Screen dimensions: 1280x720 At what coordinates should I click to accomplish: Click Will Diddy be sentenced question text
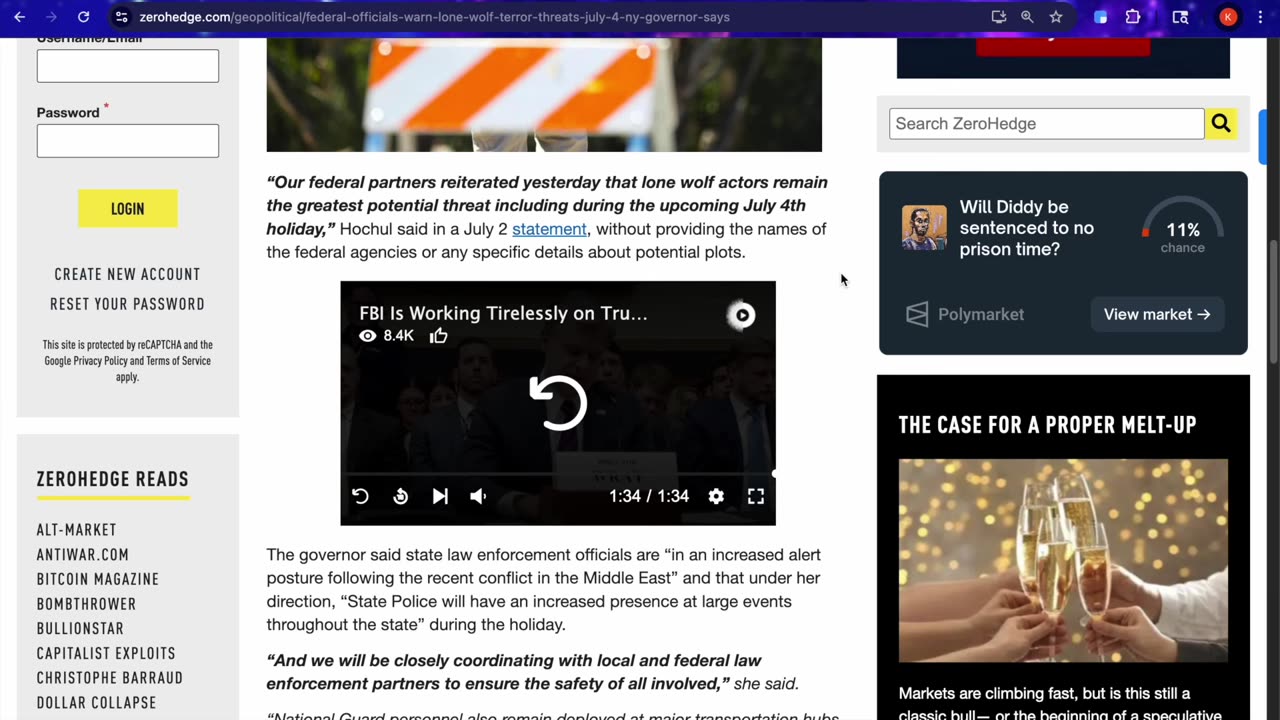(x=1026, y=228)
